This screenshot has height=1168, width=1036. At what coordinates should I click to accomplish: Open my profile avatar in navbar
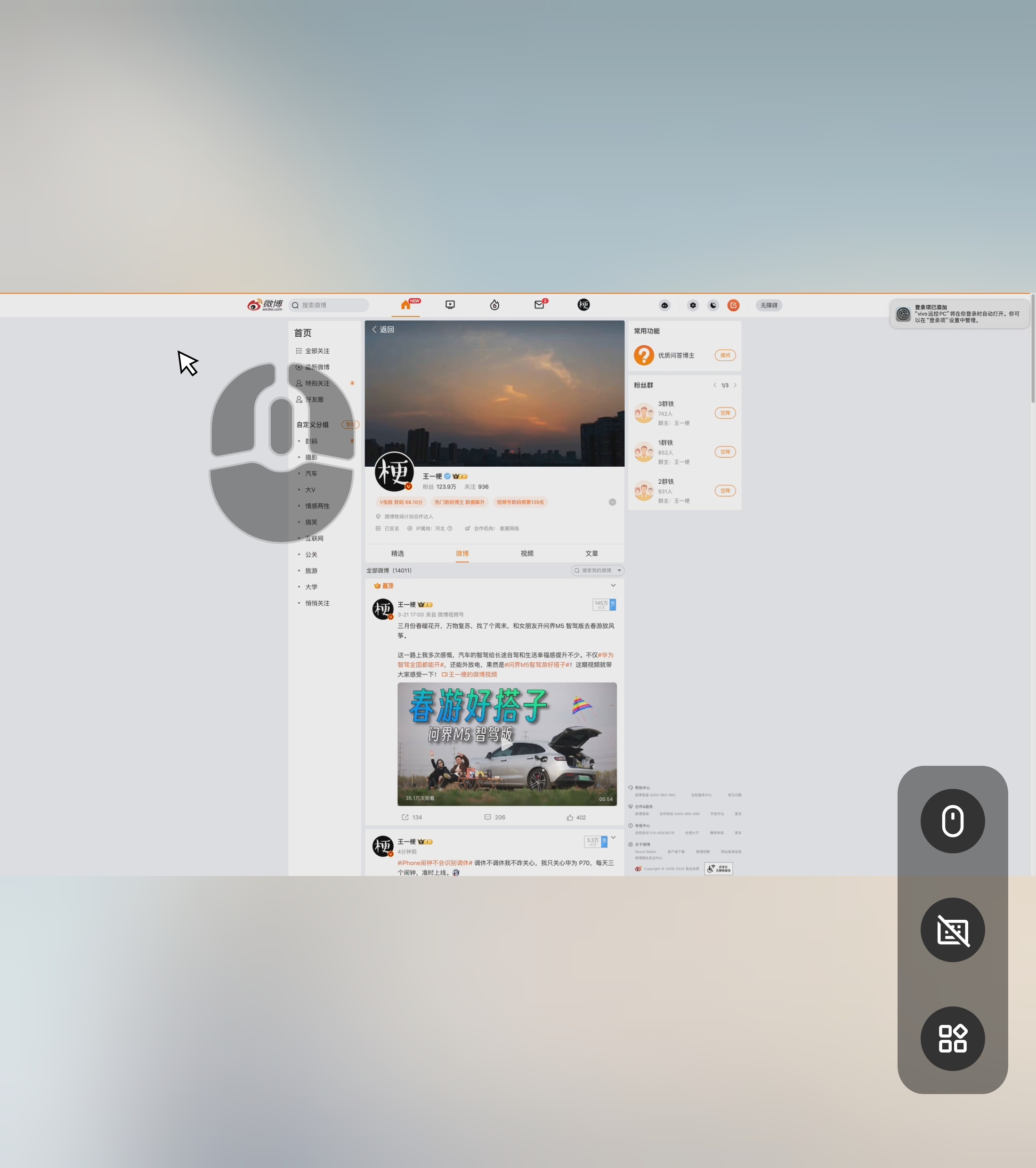583,305
